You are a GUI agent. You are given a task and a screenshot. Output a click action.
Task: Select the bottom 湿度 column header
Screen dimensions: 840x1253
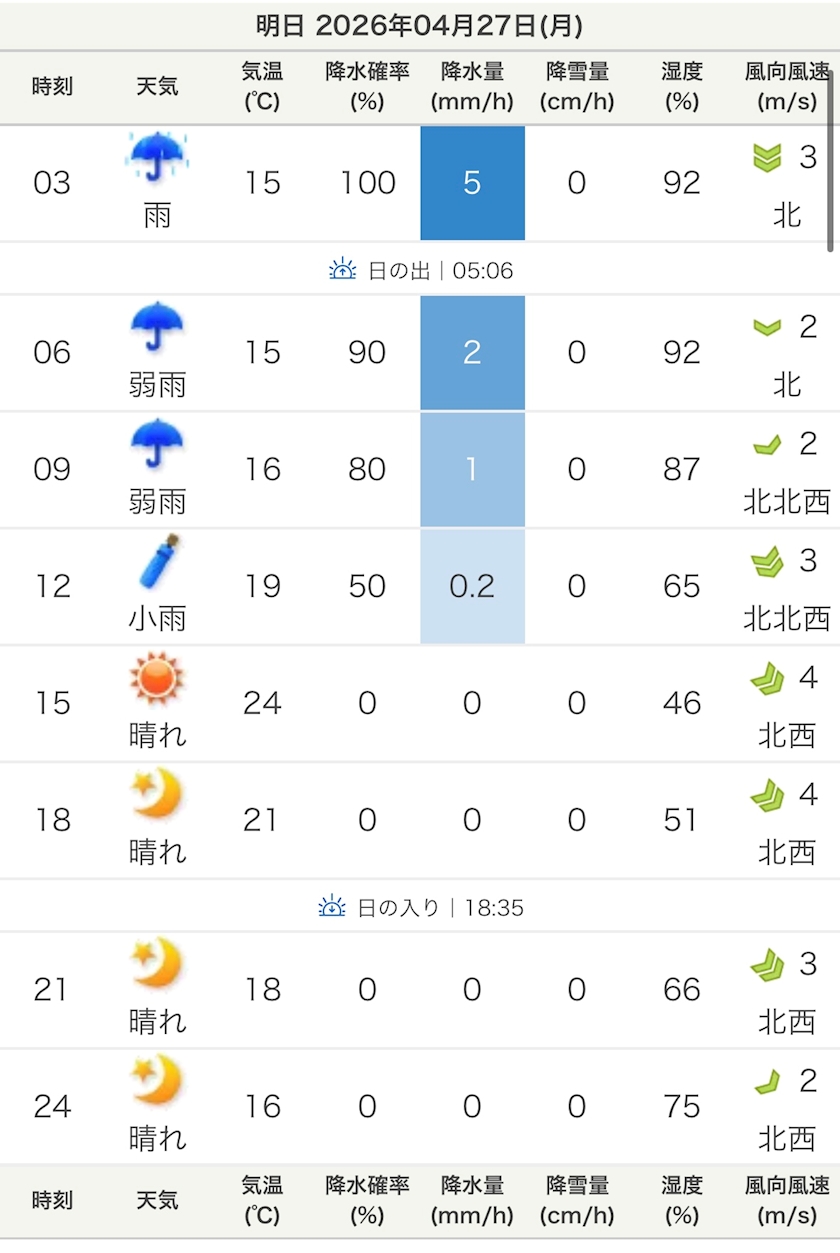tap(682, 1201)
